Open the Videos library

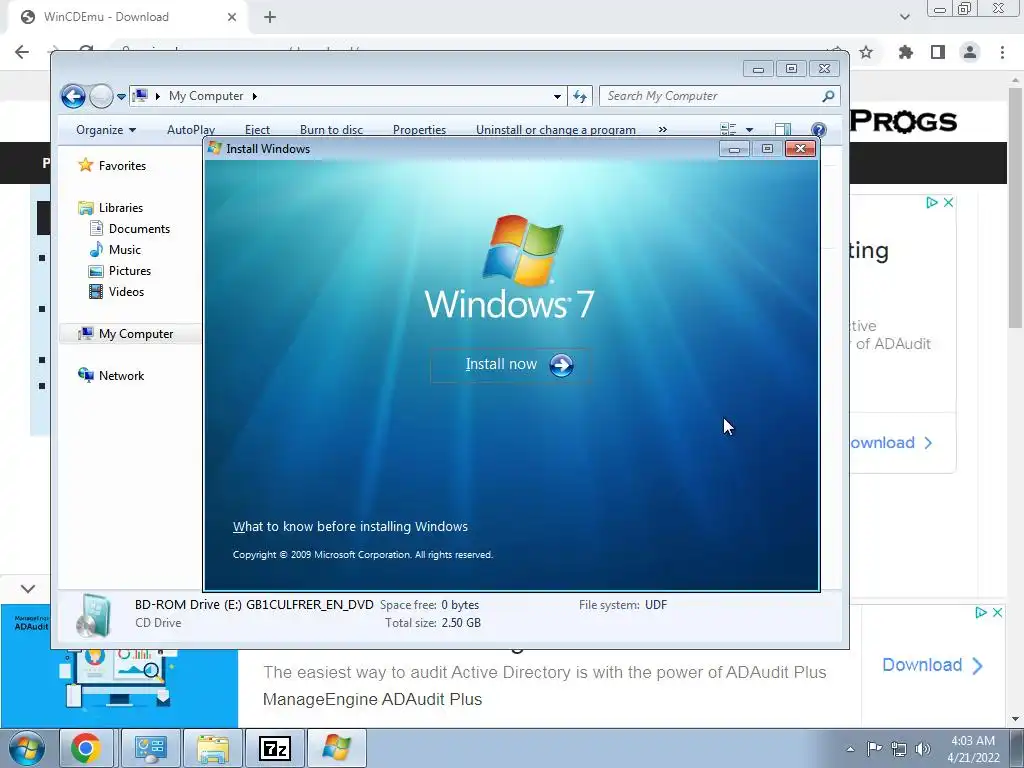point(116,291)
